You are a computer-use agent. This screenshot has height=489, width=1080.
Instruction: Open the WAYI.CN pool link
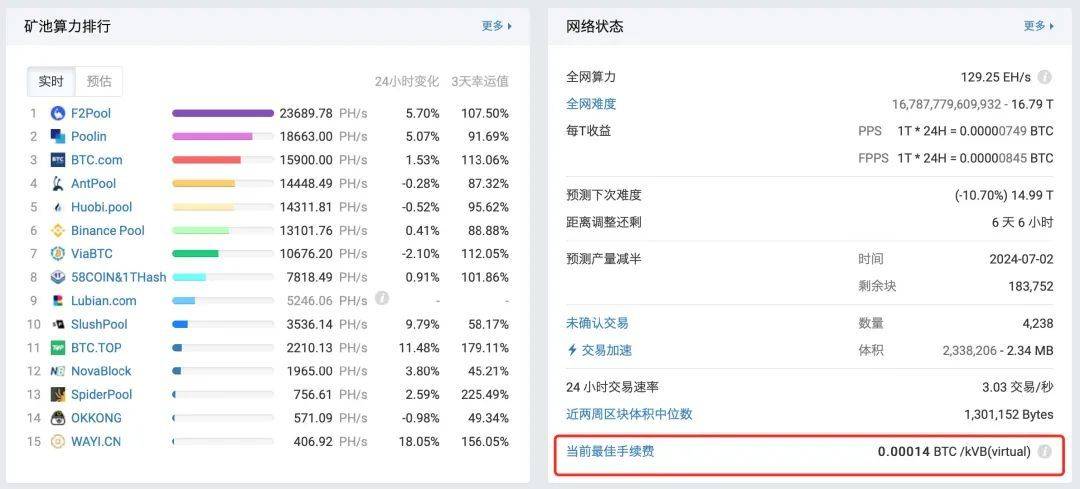[x=96, y=441]
